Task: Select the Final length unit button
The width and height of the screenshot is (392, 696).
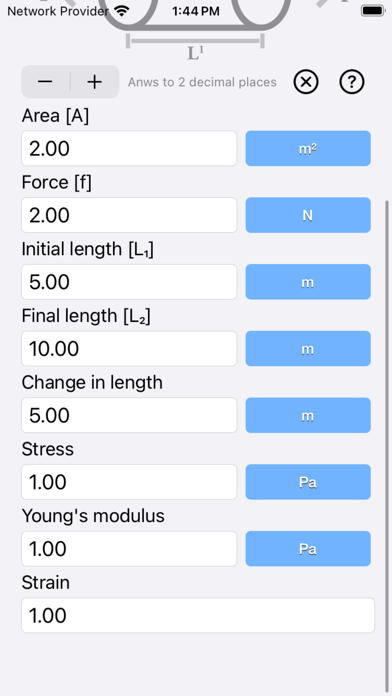Action: (308, 348)
